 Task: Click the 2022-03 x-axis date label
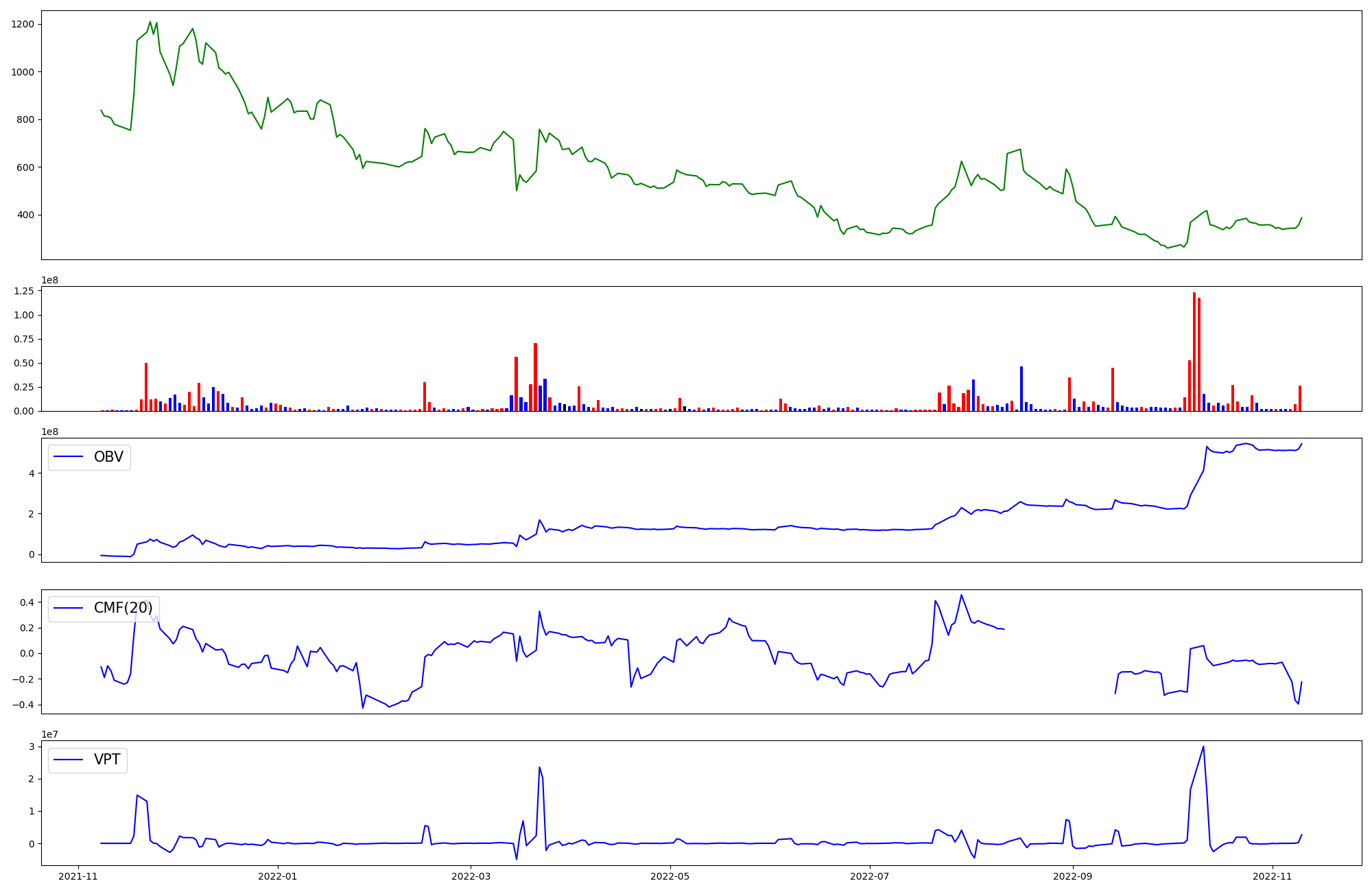point(471,876)
